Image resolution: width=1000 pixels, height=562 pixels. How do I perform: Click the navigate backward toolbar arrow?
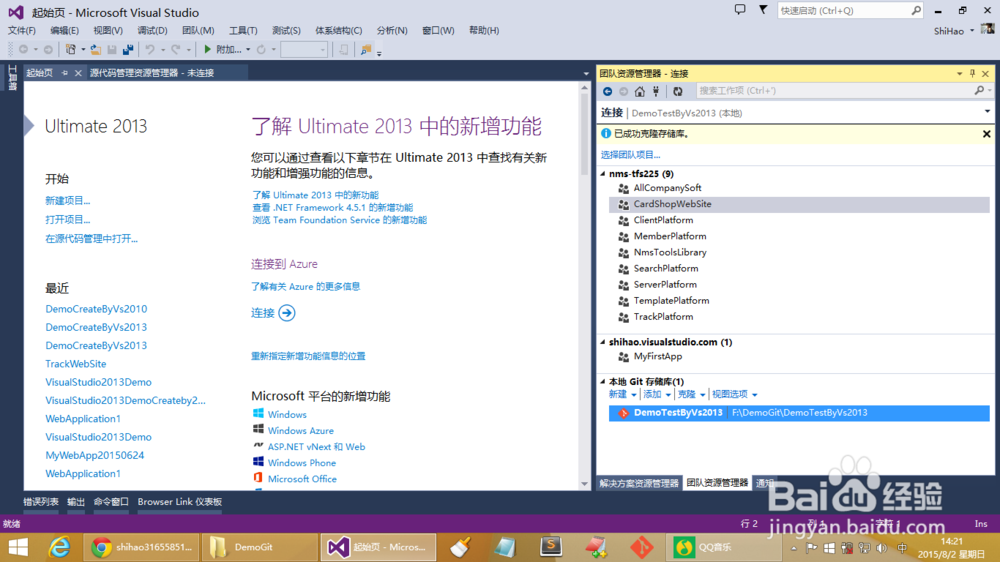coord(24,49)
